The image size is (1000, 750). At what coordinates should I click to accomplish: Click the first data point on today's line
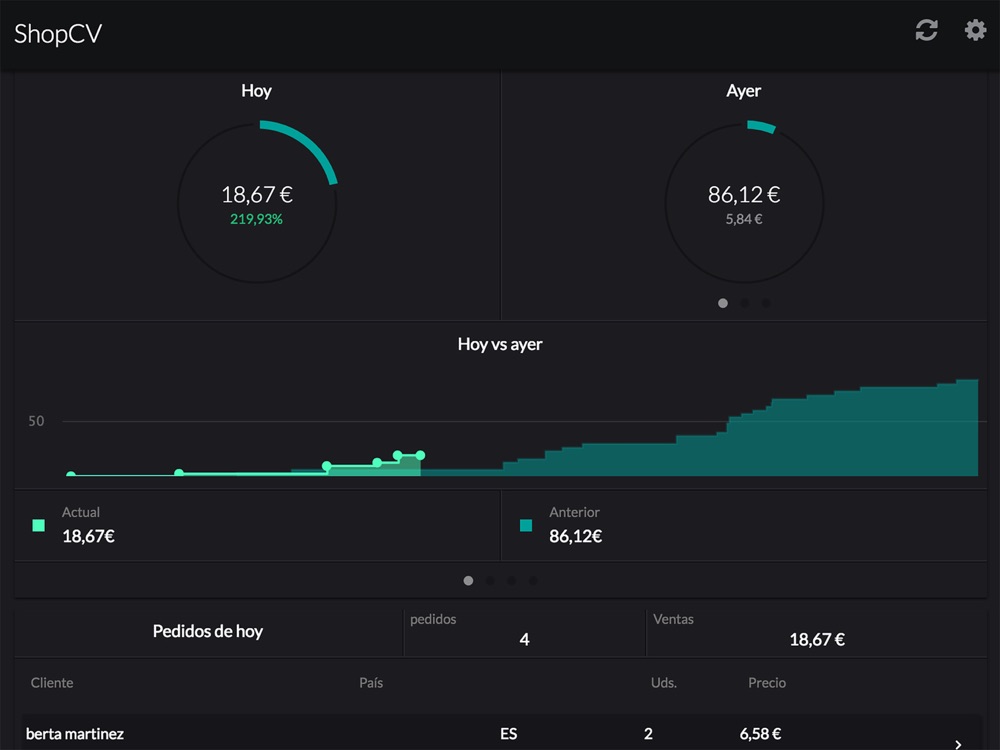71,474
